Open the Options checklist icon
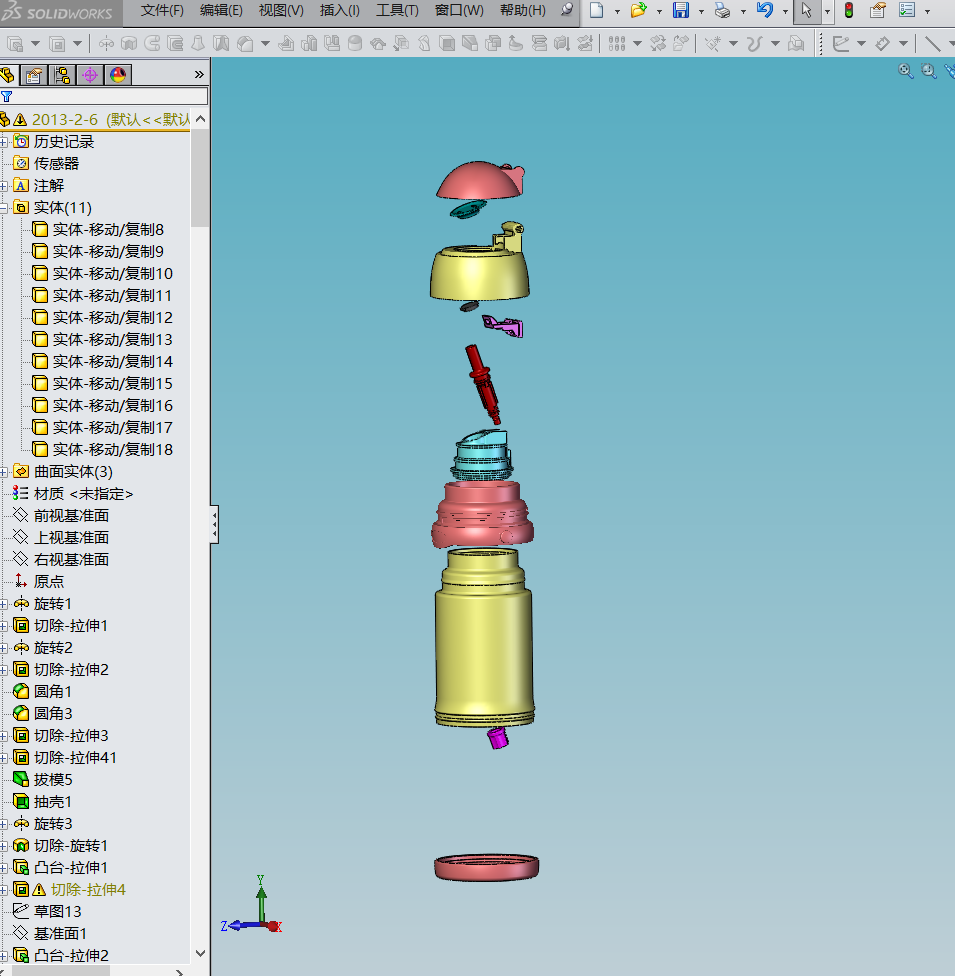The width and height of the screenshot is (955, 976). (x=907, y=11)
